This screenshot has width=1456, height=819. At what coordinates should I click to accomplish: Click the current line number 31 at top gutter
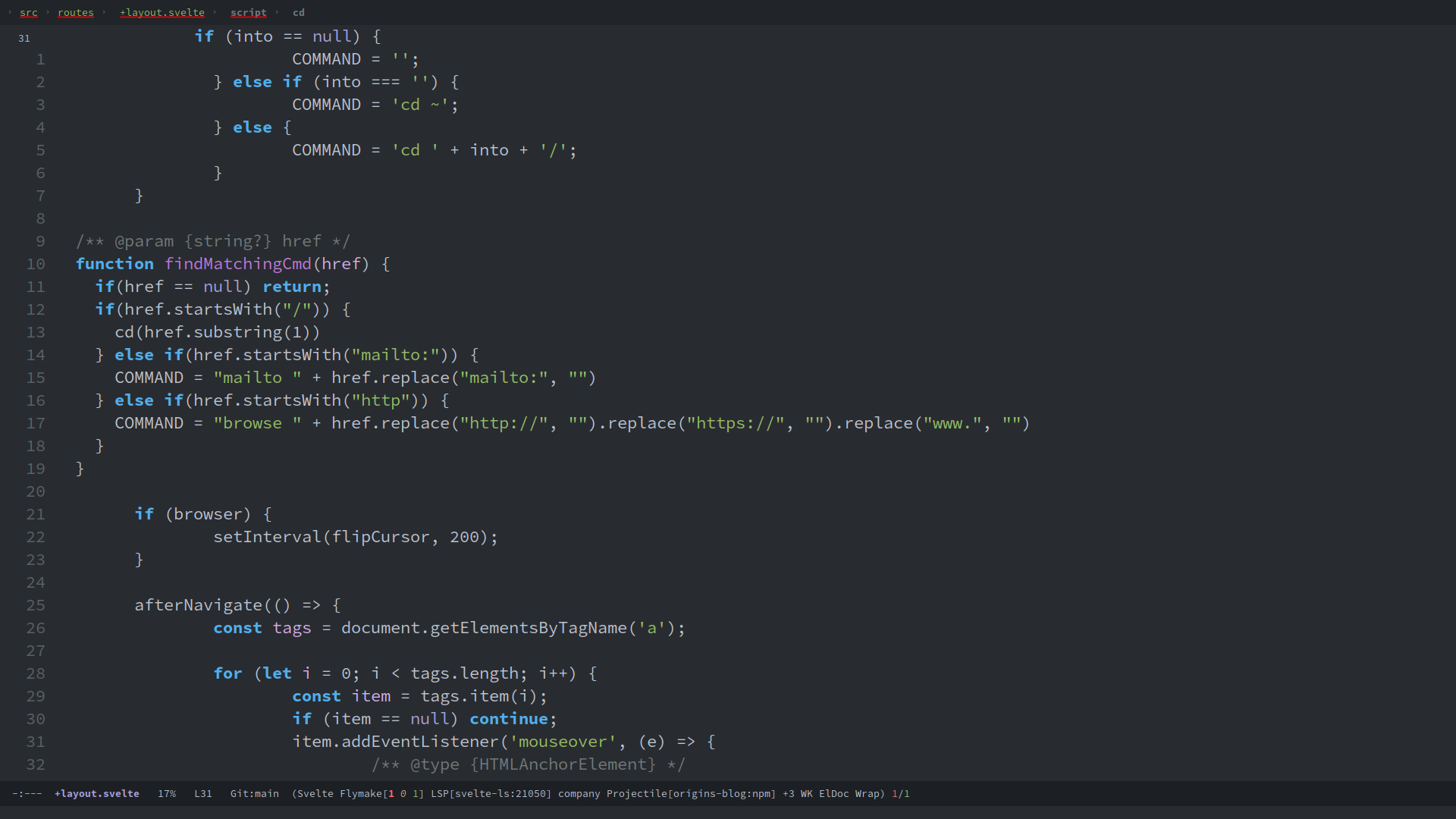24,38
